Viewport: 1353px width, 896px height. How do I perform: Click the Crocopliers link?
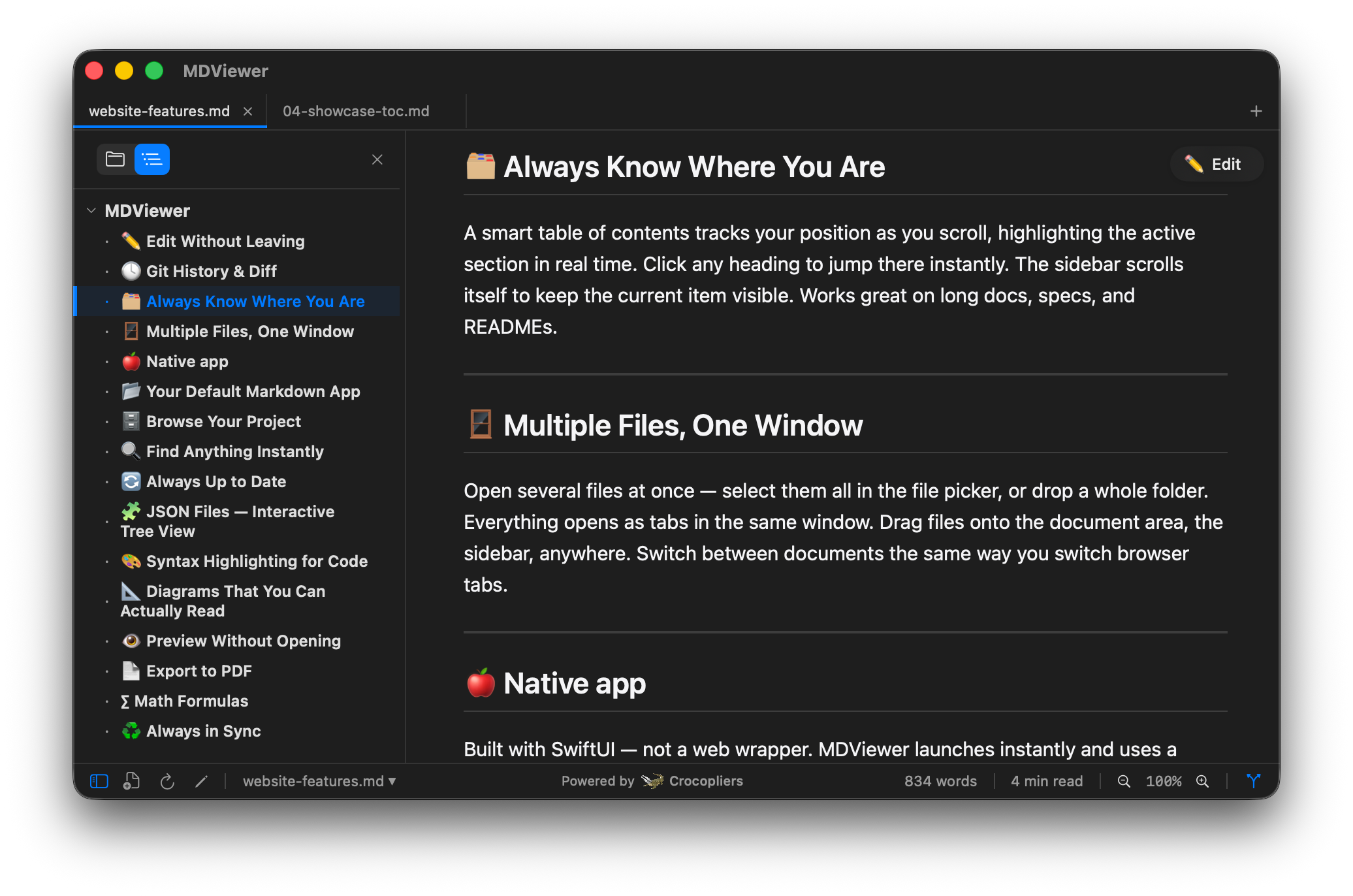(706, 781)
